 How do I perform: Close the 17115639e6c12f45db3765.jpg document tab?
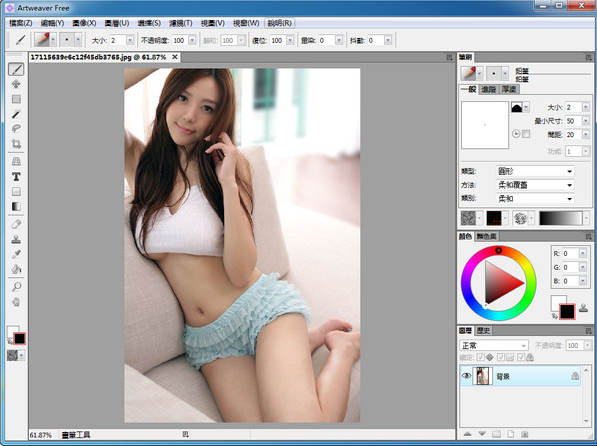tap(175, 57)
